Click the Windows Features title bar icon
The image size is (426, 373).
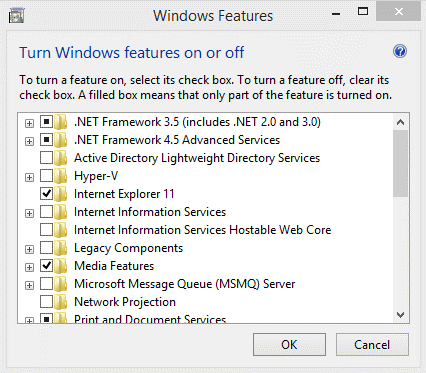pos(17,16)
